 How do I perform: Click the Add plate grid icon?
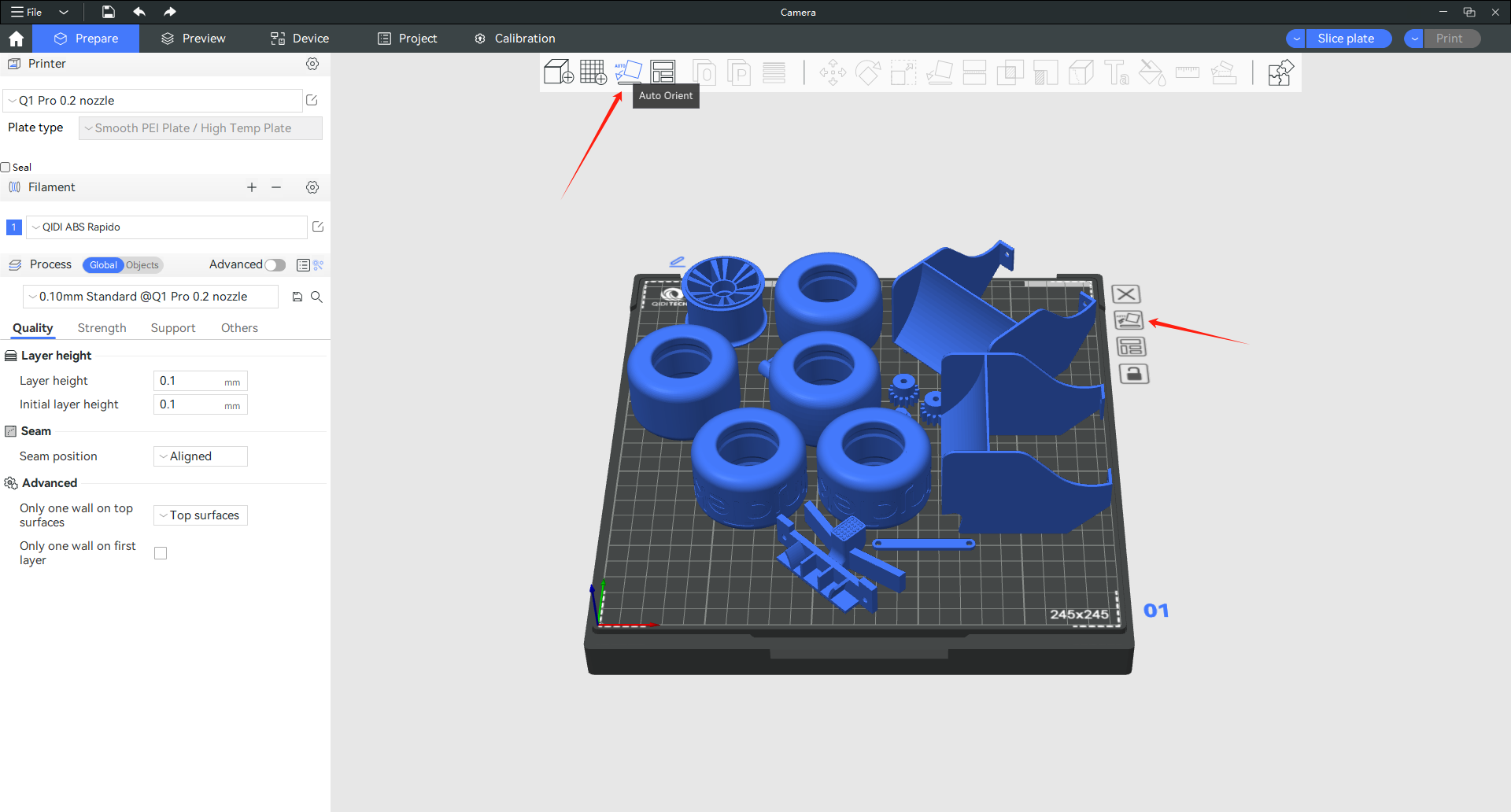point(593,72)
